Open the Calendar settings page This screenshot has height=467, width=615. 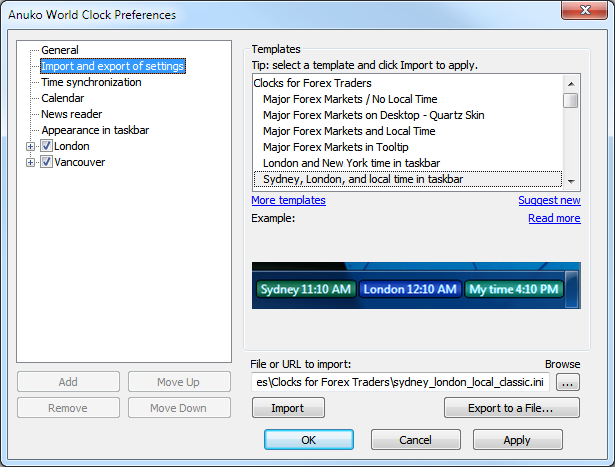(62, 98)
